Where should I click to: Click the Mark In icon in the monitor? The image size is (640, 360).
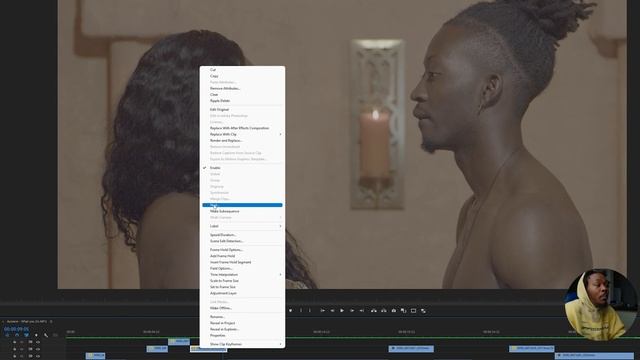[301, 311]
